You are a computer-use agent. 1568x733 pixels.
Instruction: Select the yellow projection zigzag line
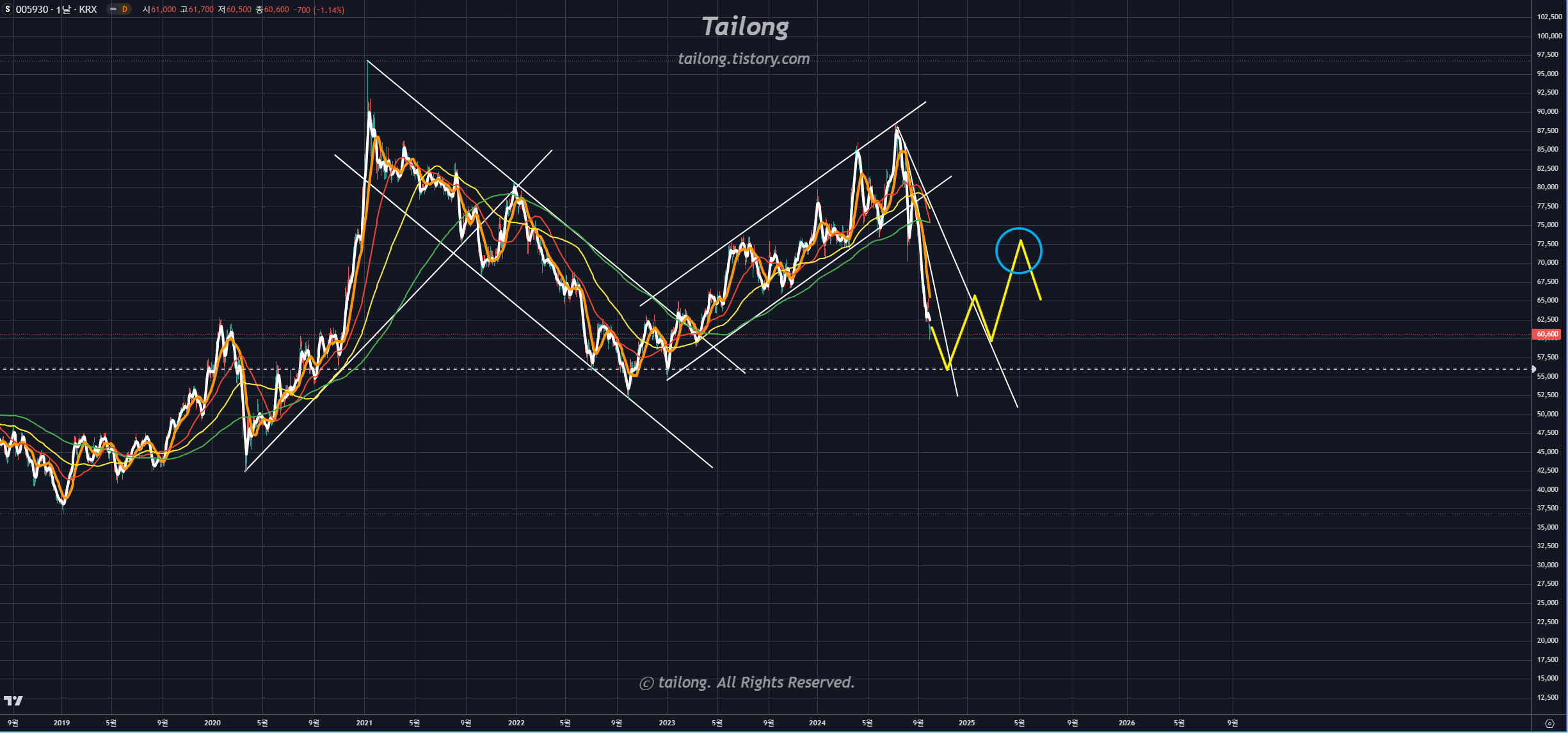961,331
